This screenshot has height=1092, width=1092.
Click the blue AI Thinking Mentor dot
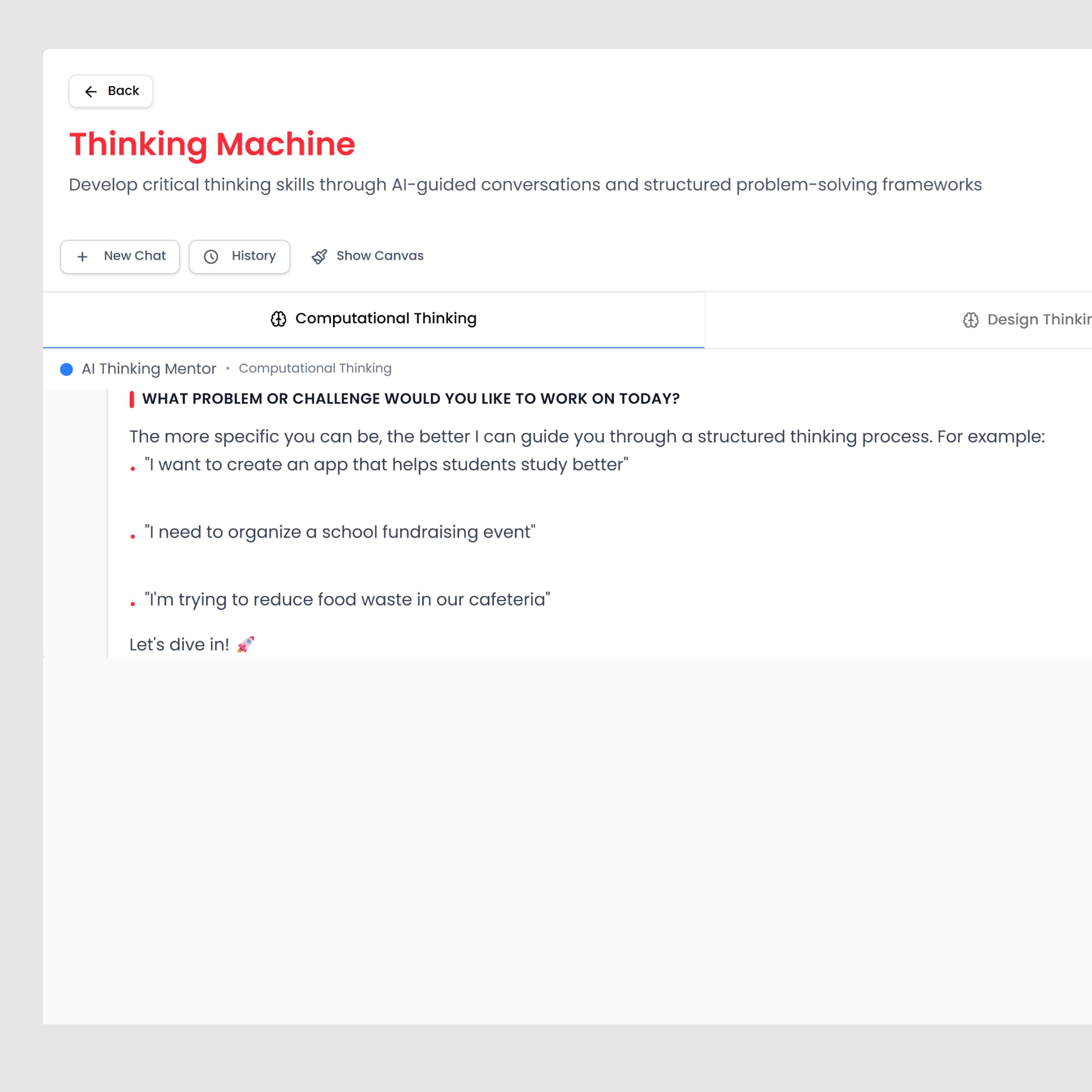(66, 369)
